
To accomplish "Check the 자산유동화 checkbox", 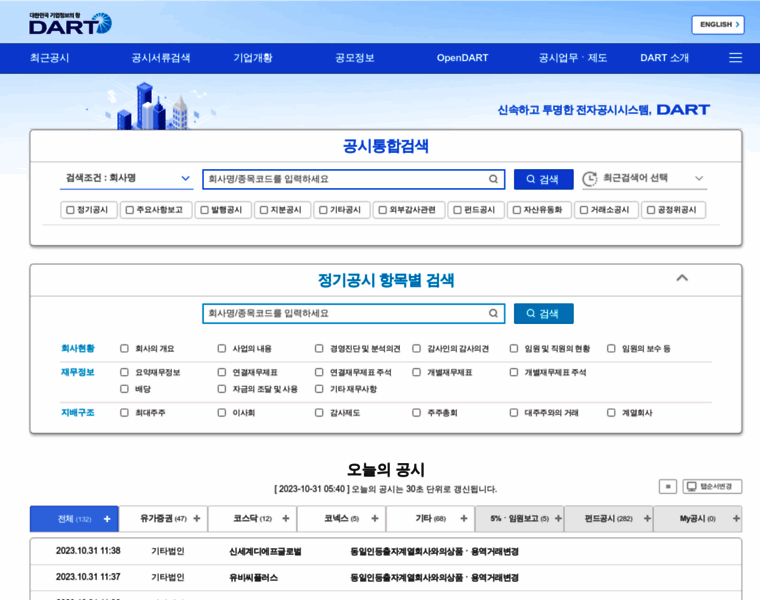I will click(517, 210).
